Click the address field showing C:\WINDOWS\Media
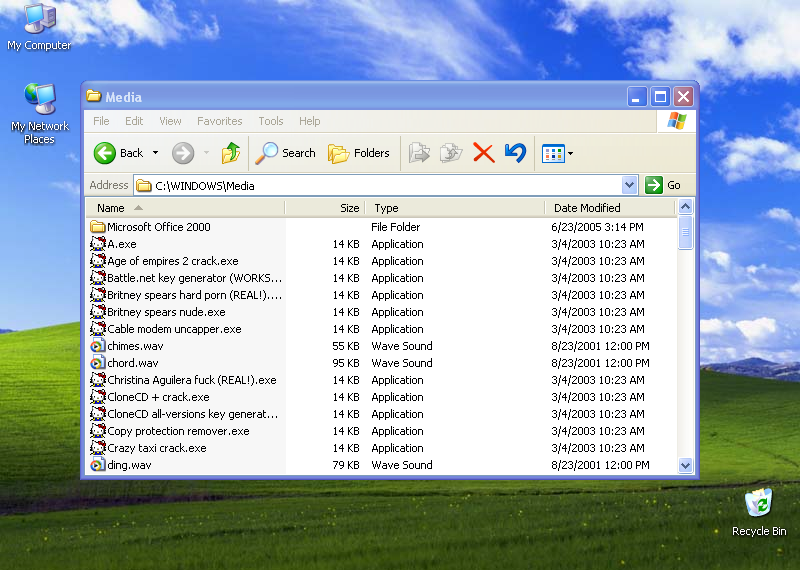Screen dimensions: 800x570 pyautogui.click(x=378, y=185)
